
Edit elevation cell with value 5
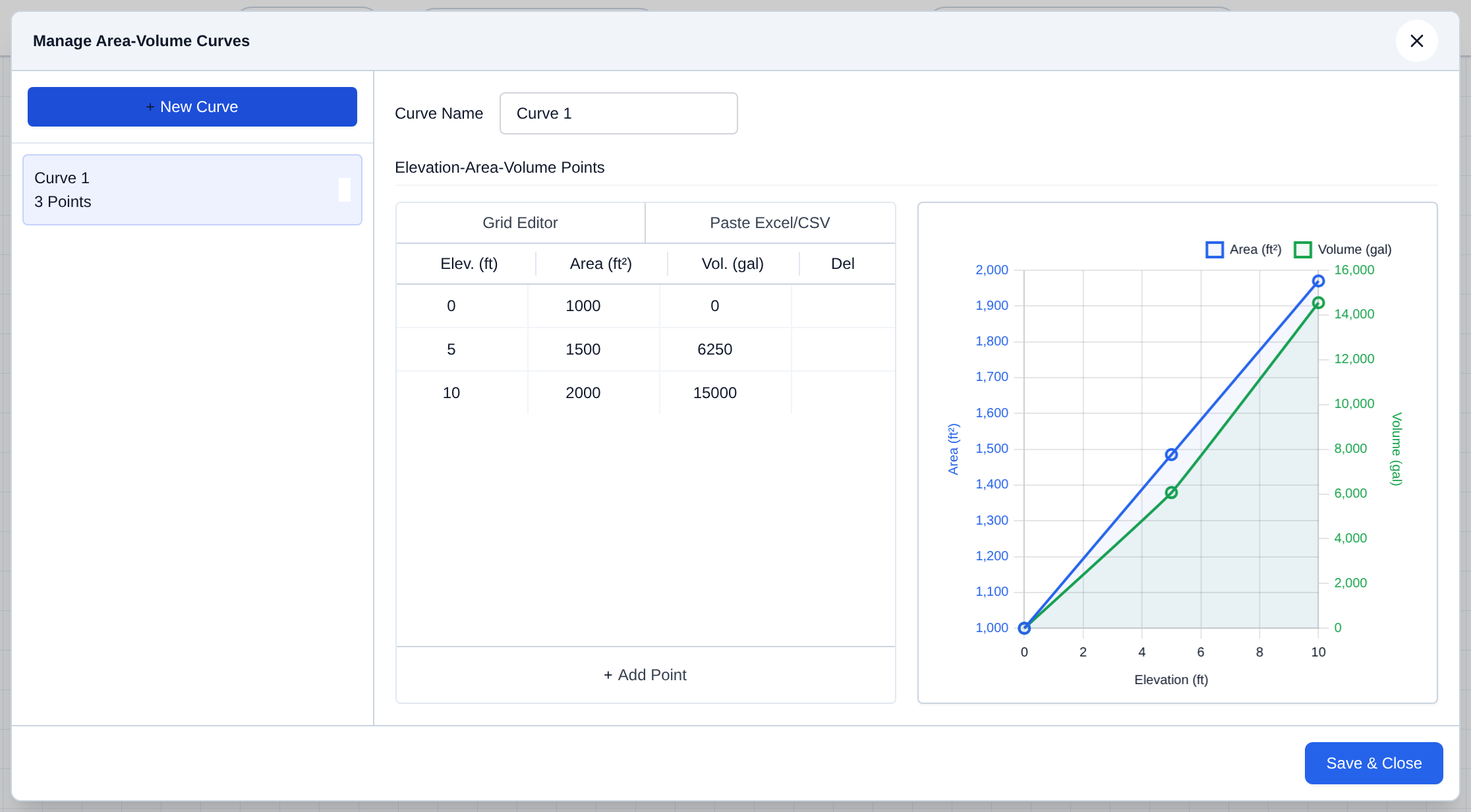click(461, 349)
